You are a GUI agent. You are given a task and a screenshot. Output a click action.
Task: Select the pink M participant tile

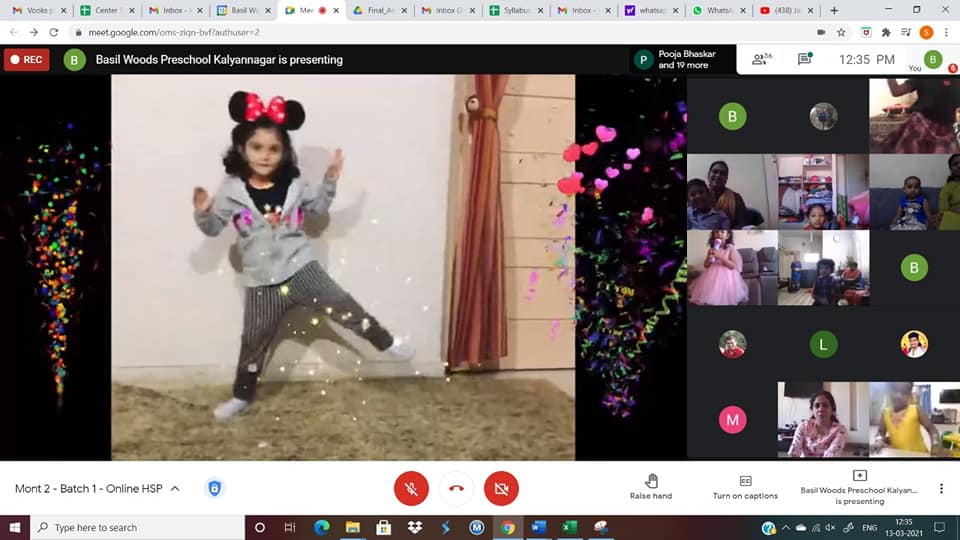click(732, 420)
